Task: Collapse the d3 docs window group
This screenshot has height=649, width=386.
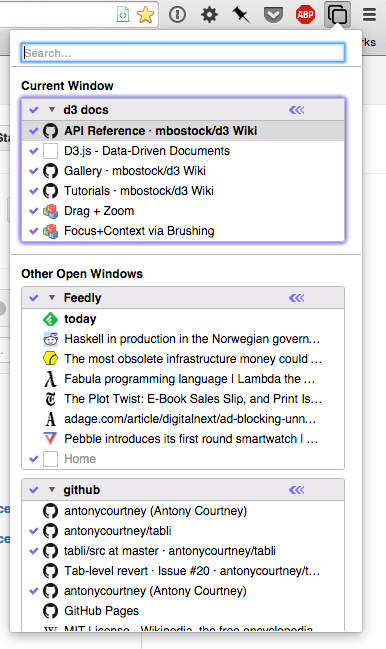Action: coord(52,110)
